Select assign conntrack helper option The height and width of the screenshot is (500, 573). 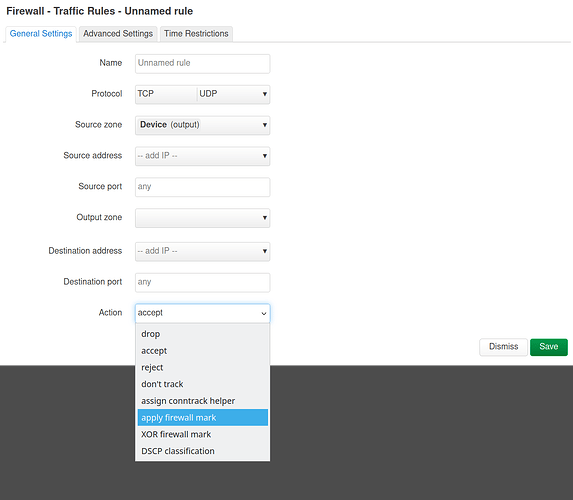[x=202, y=401]
